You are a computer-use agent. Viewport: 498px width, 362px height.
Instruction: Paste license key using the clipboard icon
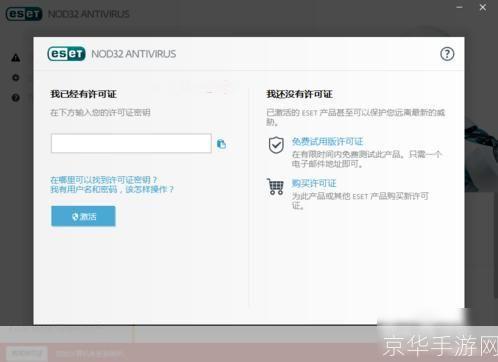coord(221,144)
